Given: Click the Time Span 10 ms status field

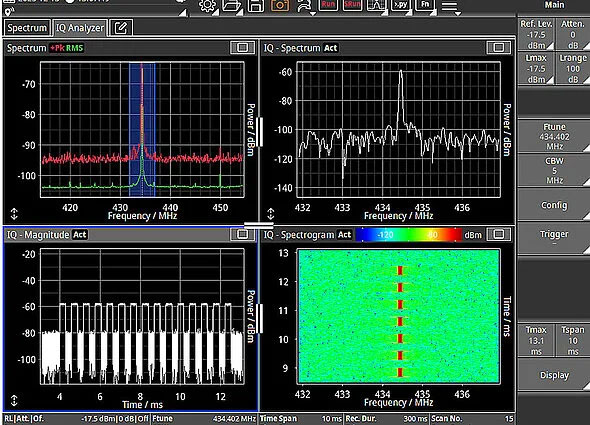Looking at the screenshot, I should tap(301, 419).
